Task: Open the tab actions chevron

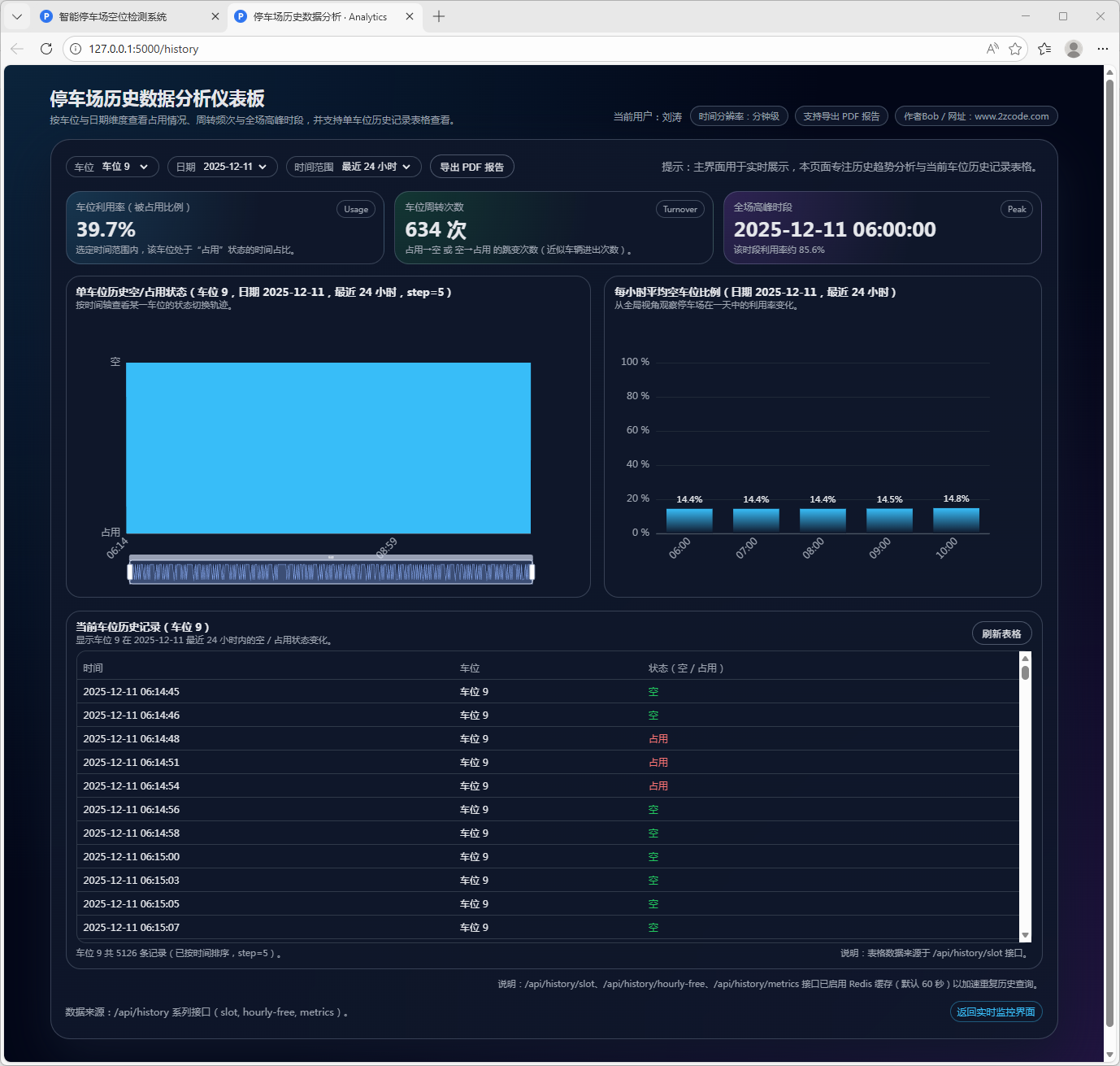Action: [x=16, y=16]
